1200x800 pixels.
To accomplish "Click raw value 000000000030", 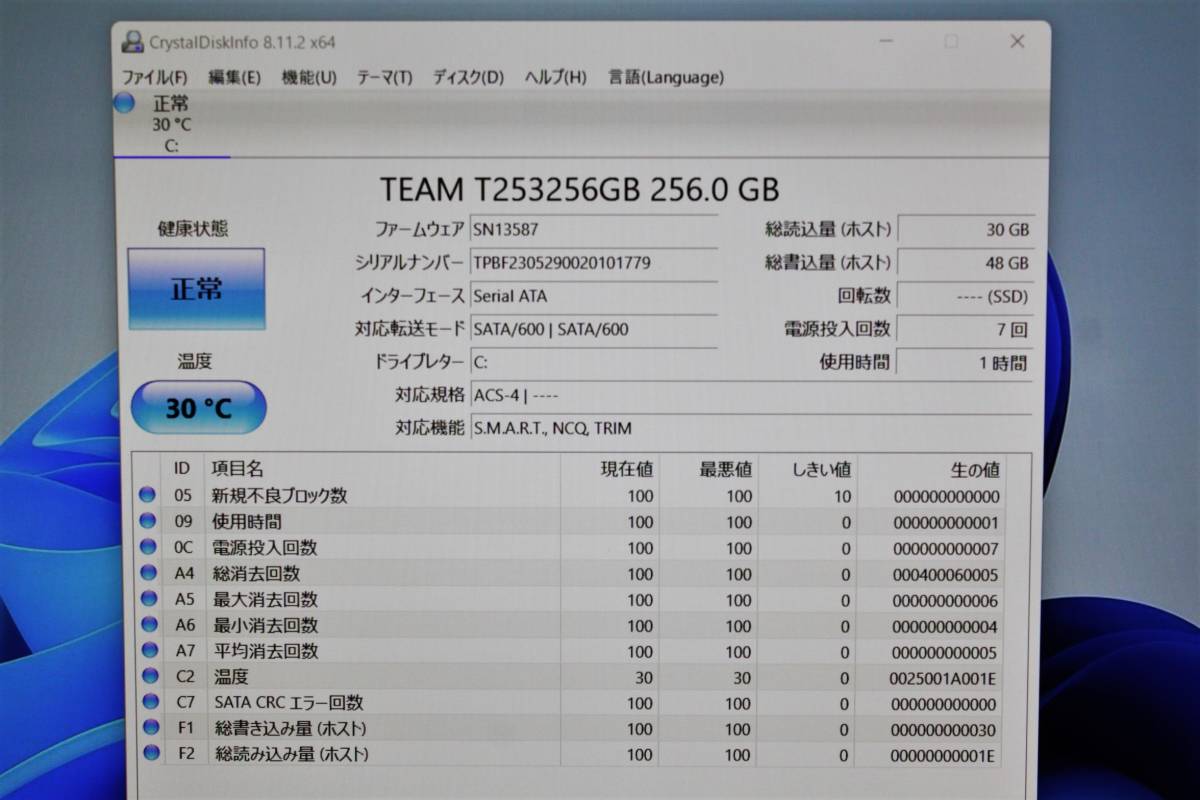I will pos(944,730).
